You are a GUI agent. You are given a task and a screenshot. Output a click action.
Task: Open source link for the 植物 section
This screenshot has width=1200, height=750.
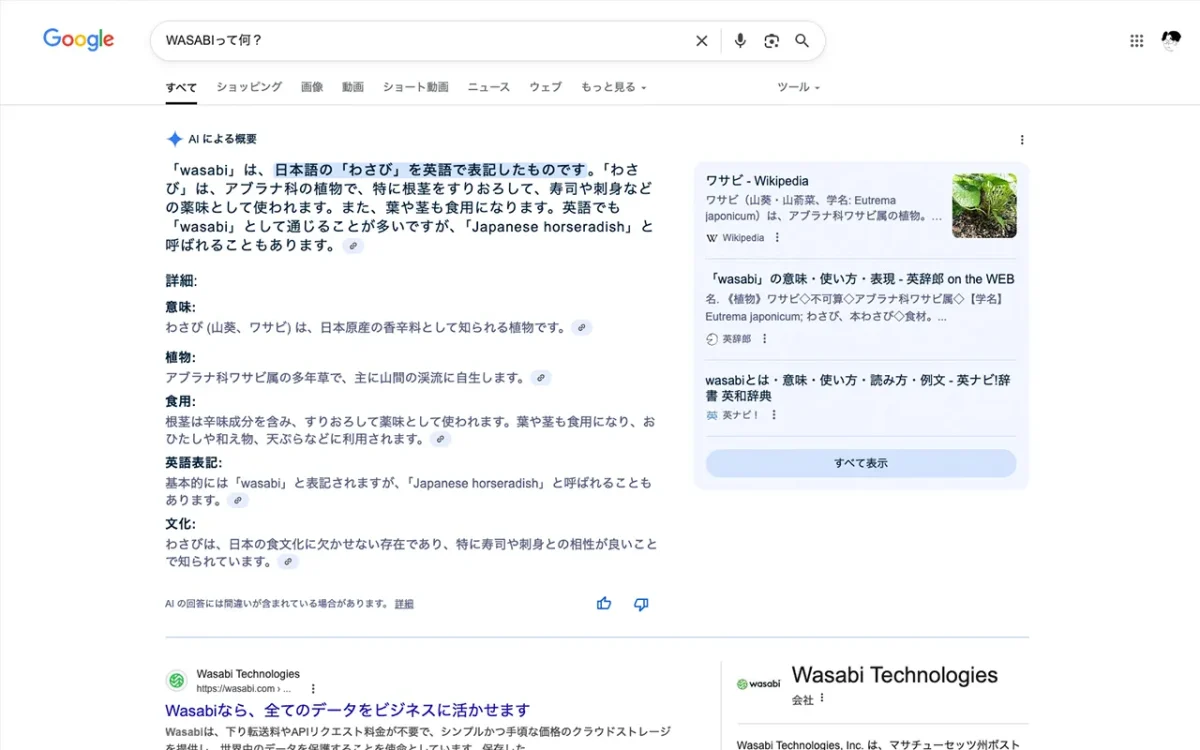tap(541, 378)
